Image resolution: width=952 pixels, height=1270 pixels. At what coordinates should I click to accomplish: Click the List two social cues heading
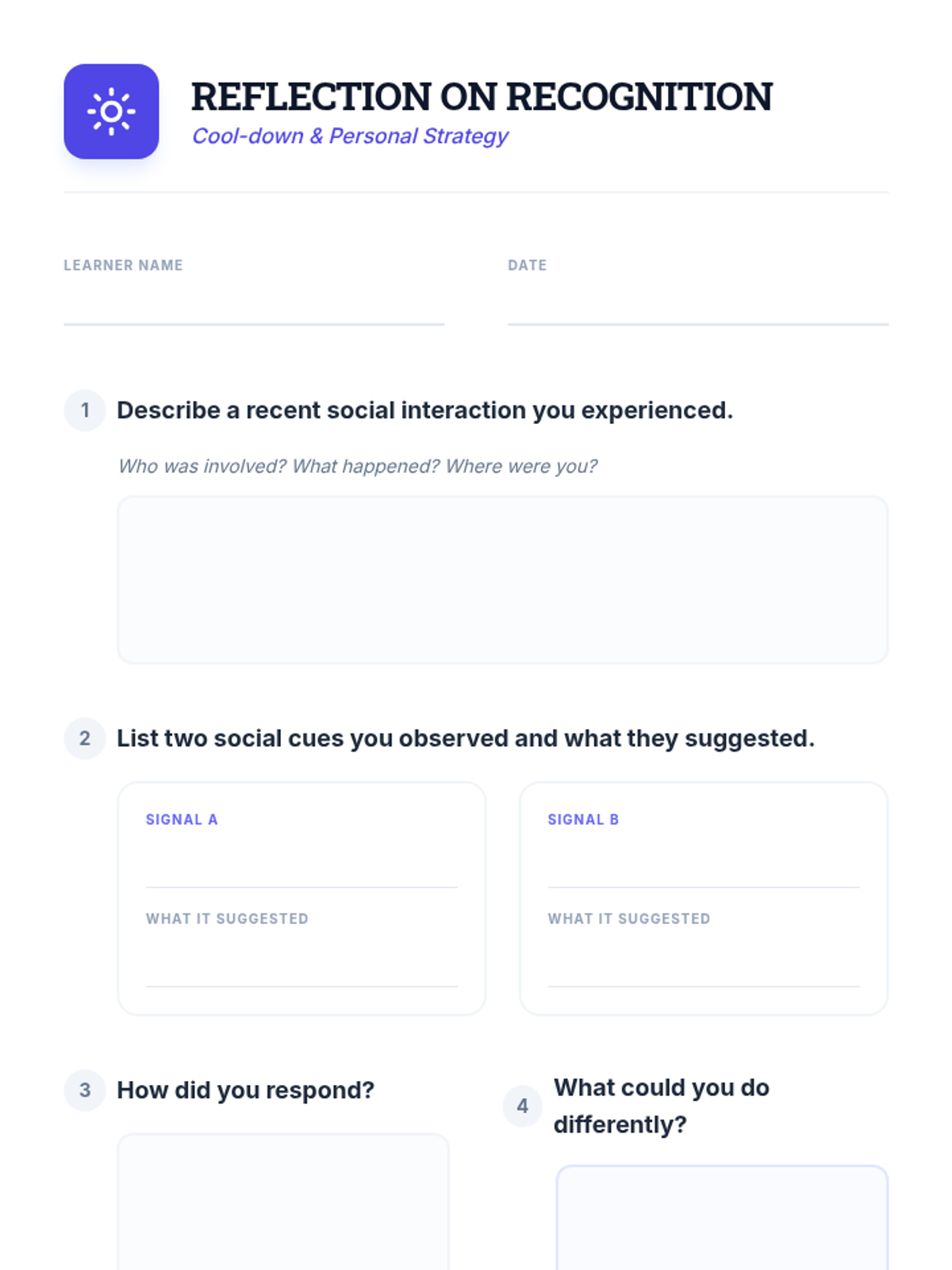[466, 738]
